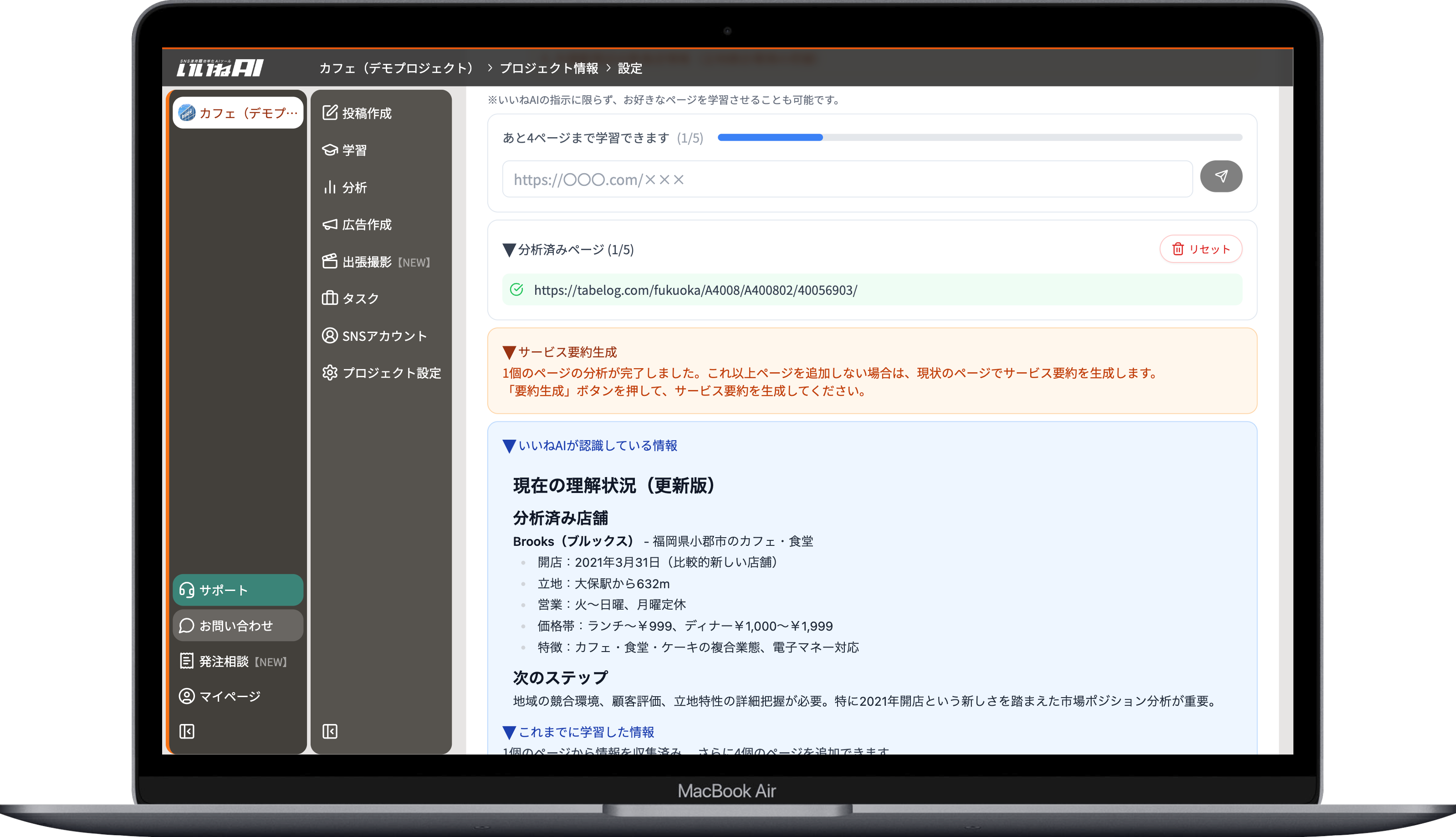Click text Brooks（ブルックス）
1456x837 pixels.
[x=573, y=541]
